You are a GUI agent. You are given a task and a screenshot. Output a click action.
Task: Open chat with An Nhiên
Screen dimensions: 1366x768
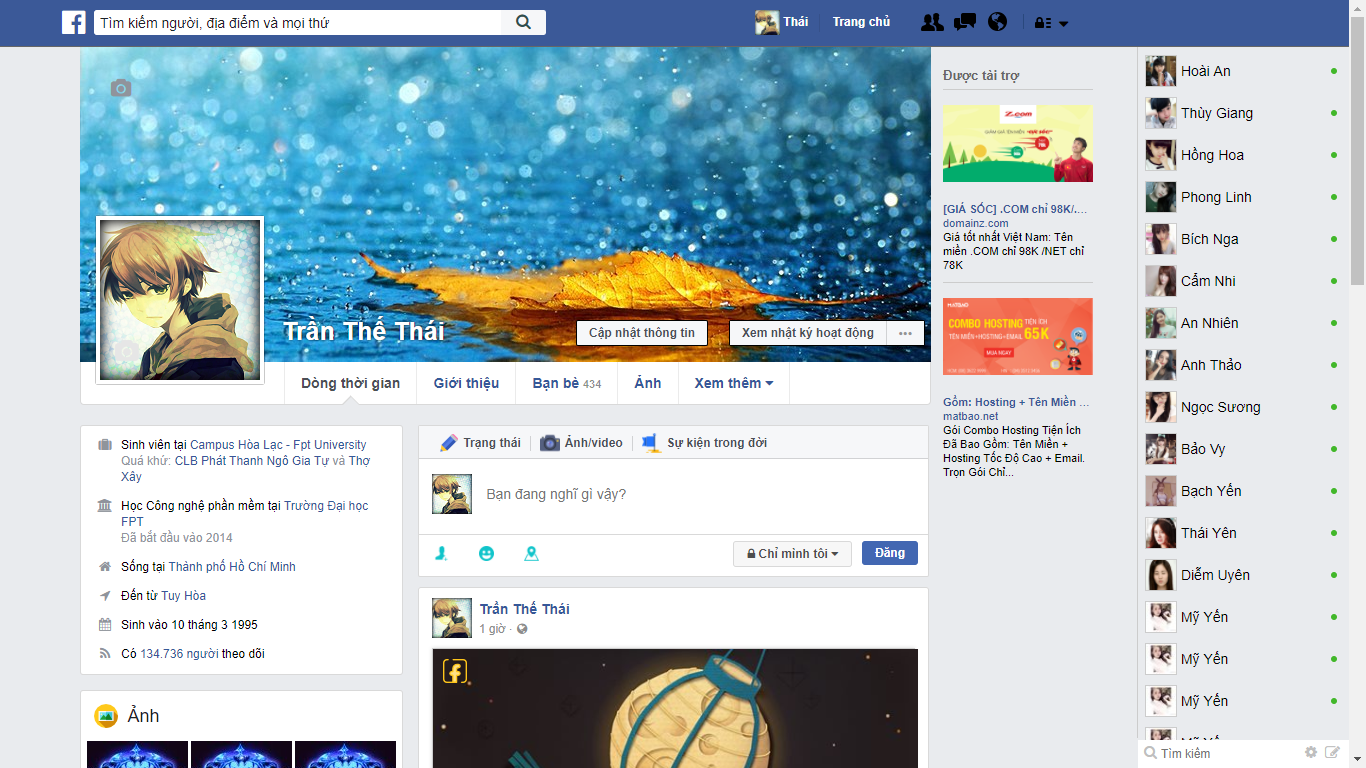pos(1243,323)
